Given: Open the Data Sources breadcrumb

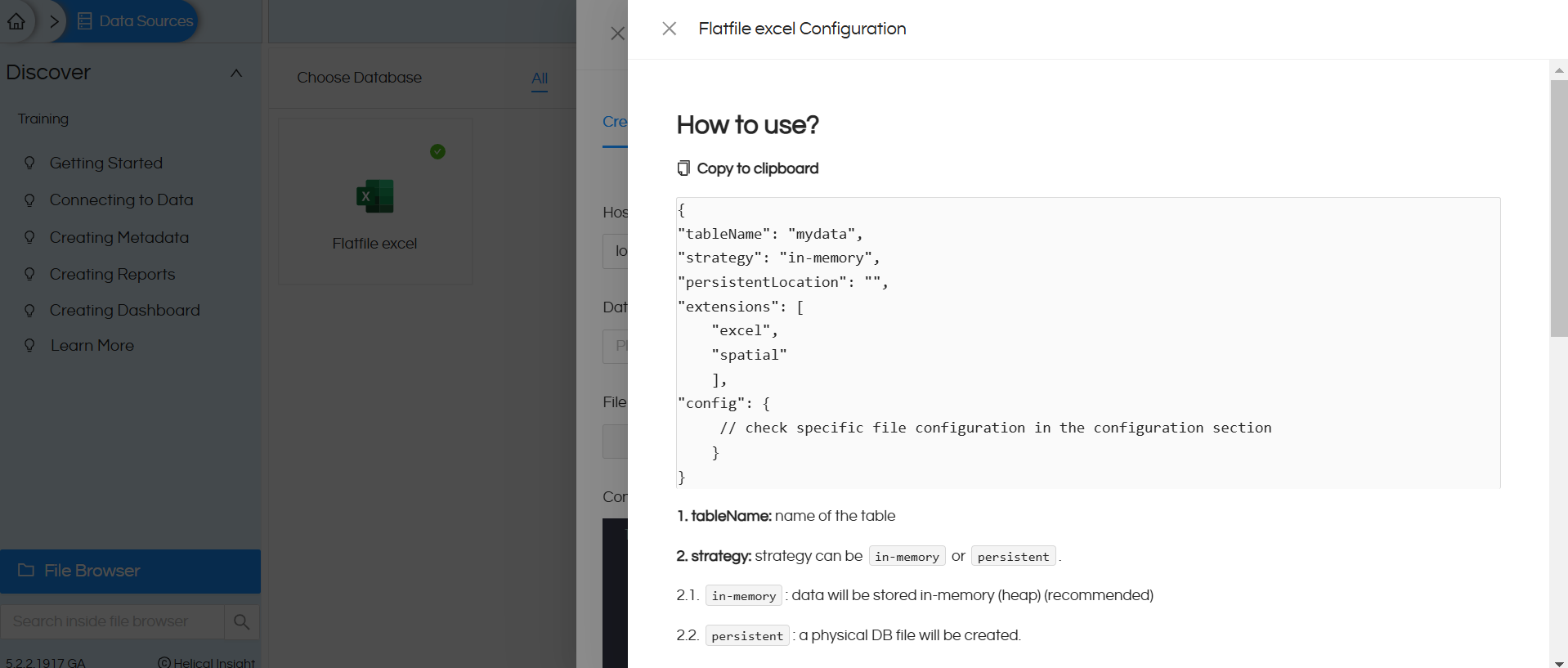Looking at the screenshot, I should click(x=136, y=21).
